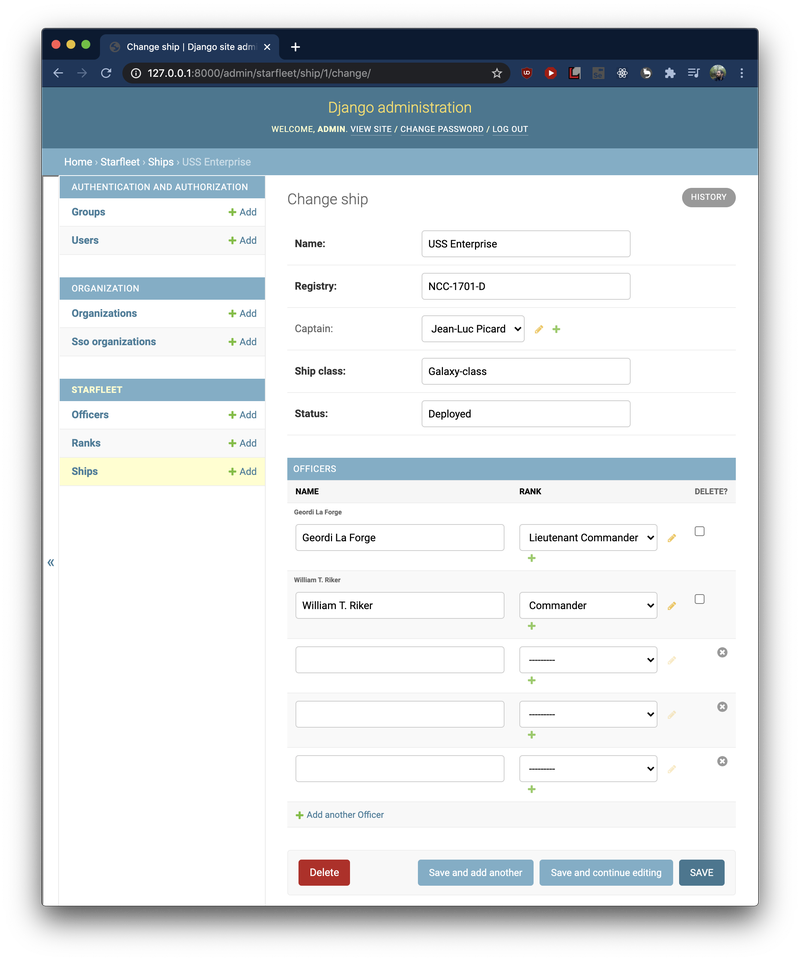Click Add next to Officers
The width and height of the screenshot is (800, 961).
click(x=243, y=415)
